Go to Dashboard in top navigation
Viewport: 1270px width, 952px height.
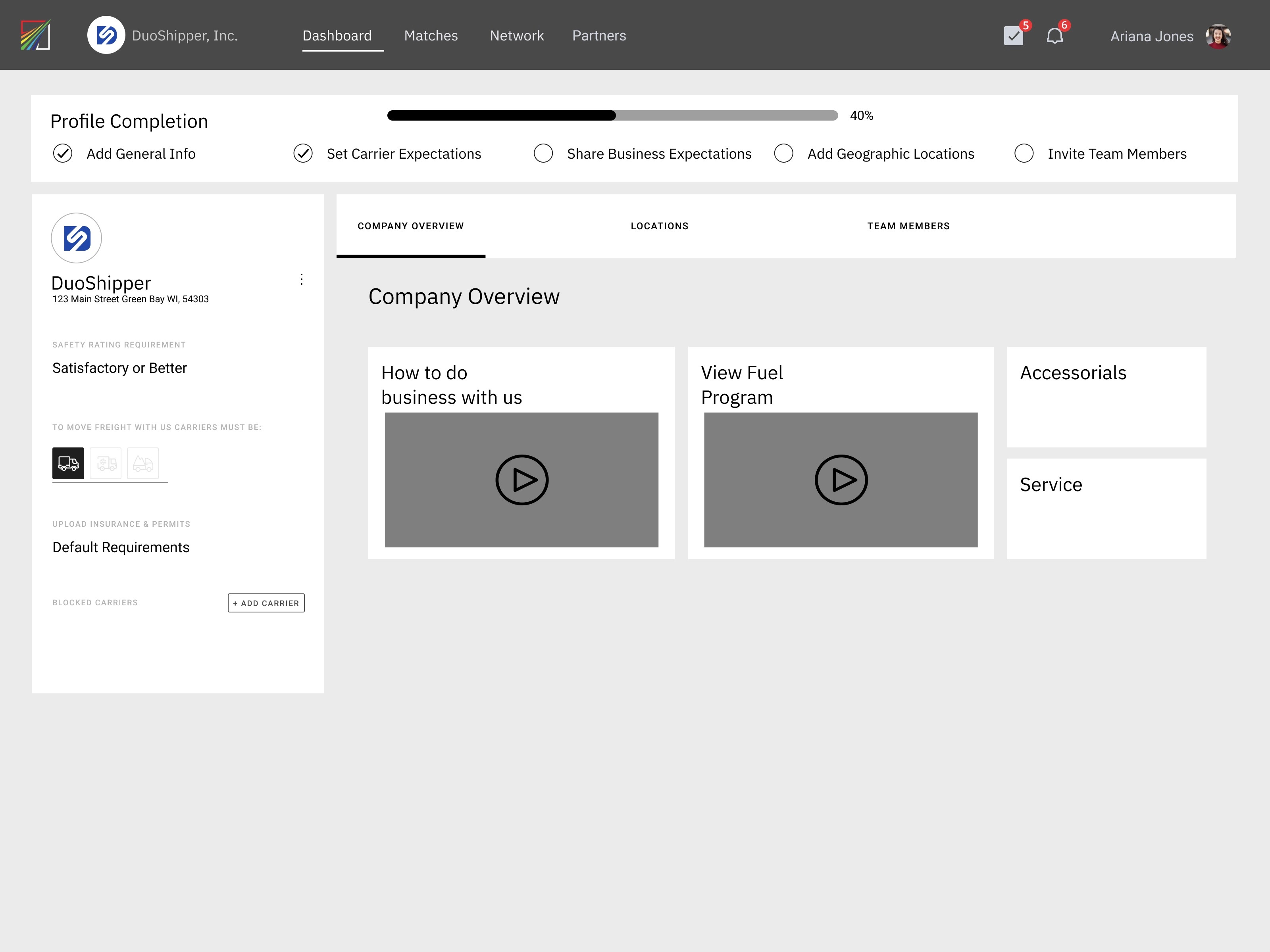click(337, 36)
